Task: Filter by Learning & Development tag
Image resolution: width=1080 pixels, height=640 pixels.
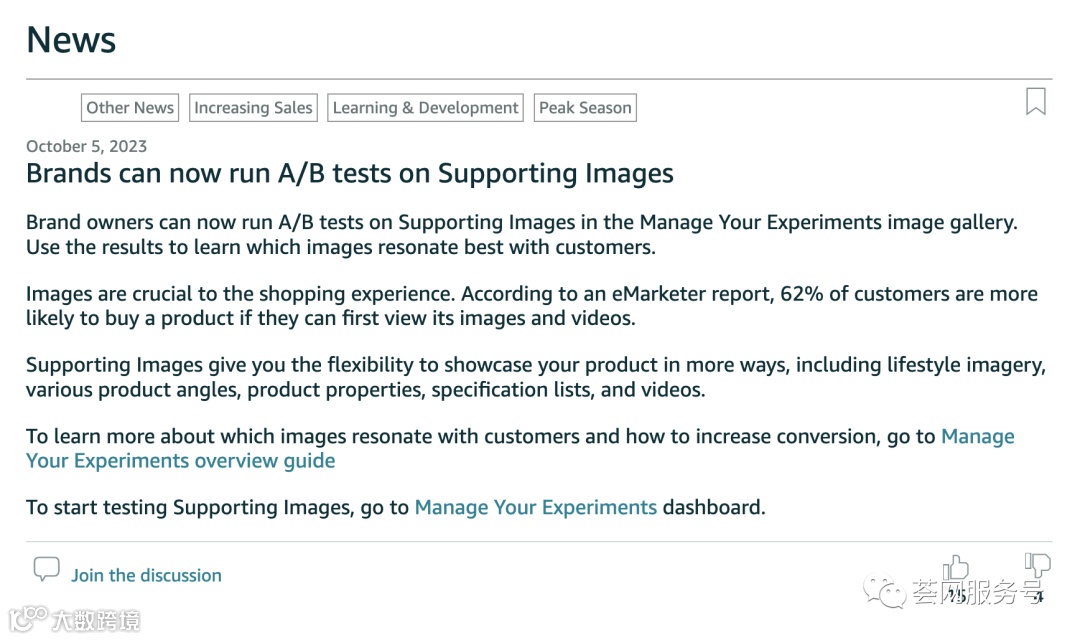Action: 426,108
